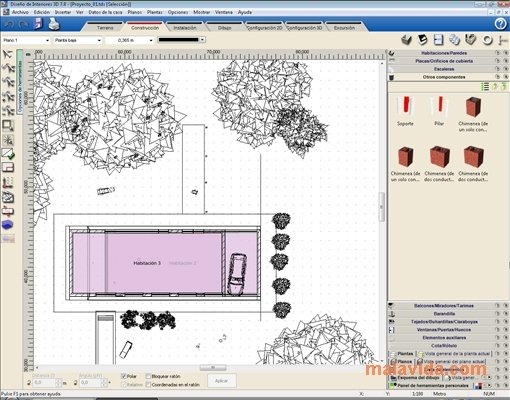
Task: Select the red square layout tool in left toolbar
Action: (8, 167)
